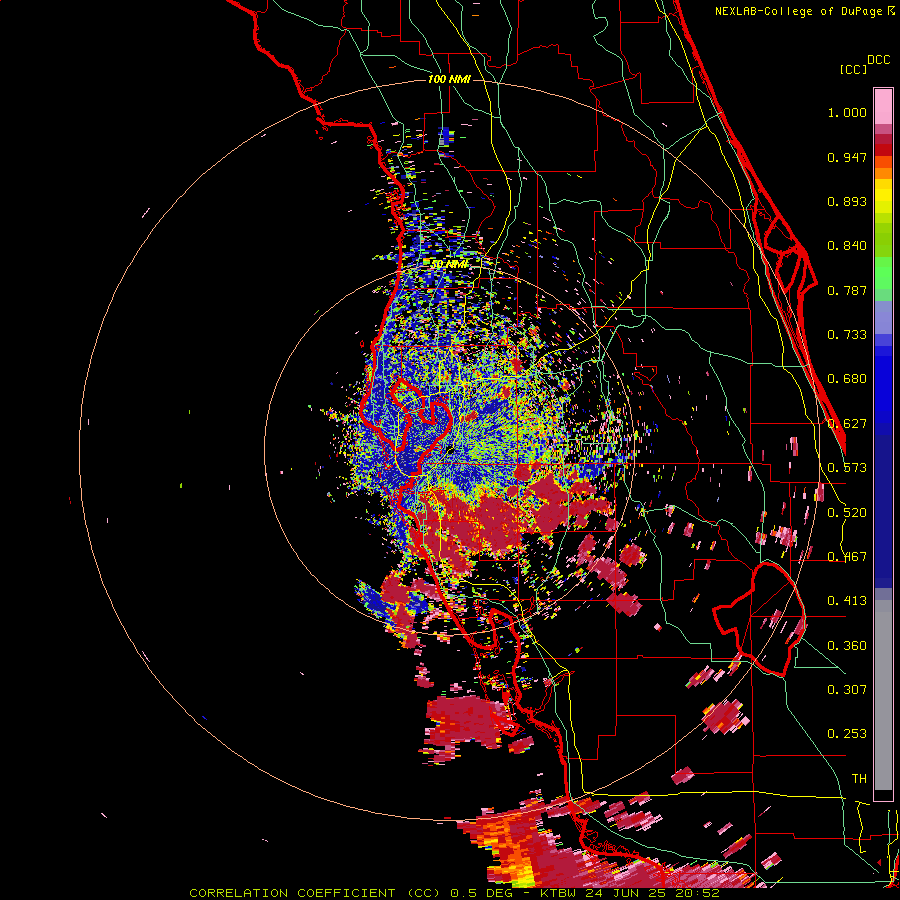Screen dimensions: 900x900
Task: Select the 0.840 legend value
Action: pyautogui.click(x=847, y=246)
